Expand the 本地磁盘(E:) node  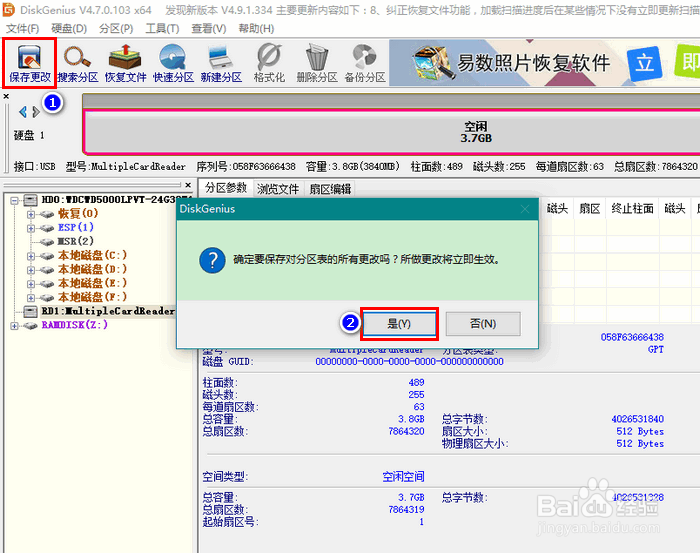(30, 283)
